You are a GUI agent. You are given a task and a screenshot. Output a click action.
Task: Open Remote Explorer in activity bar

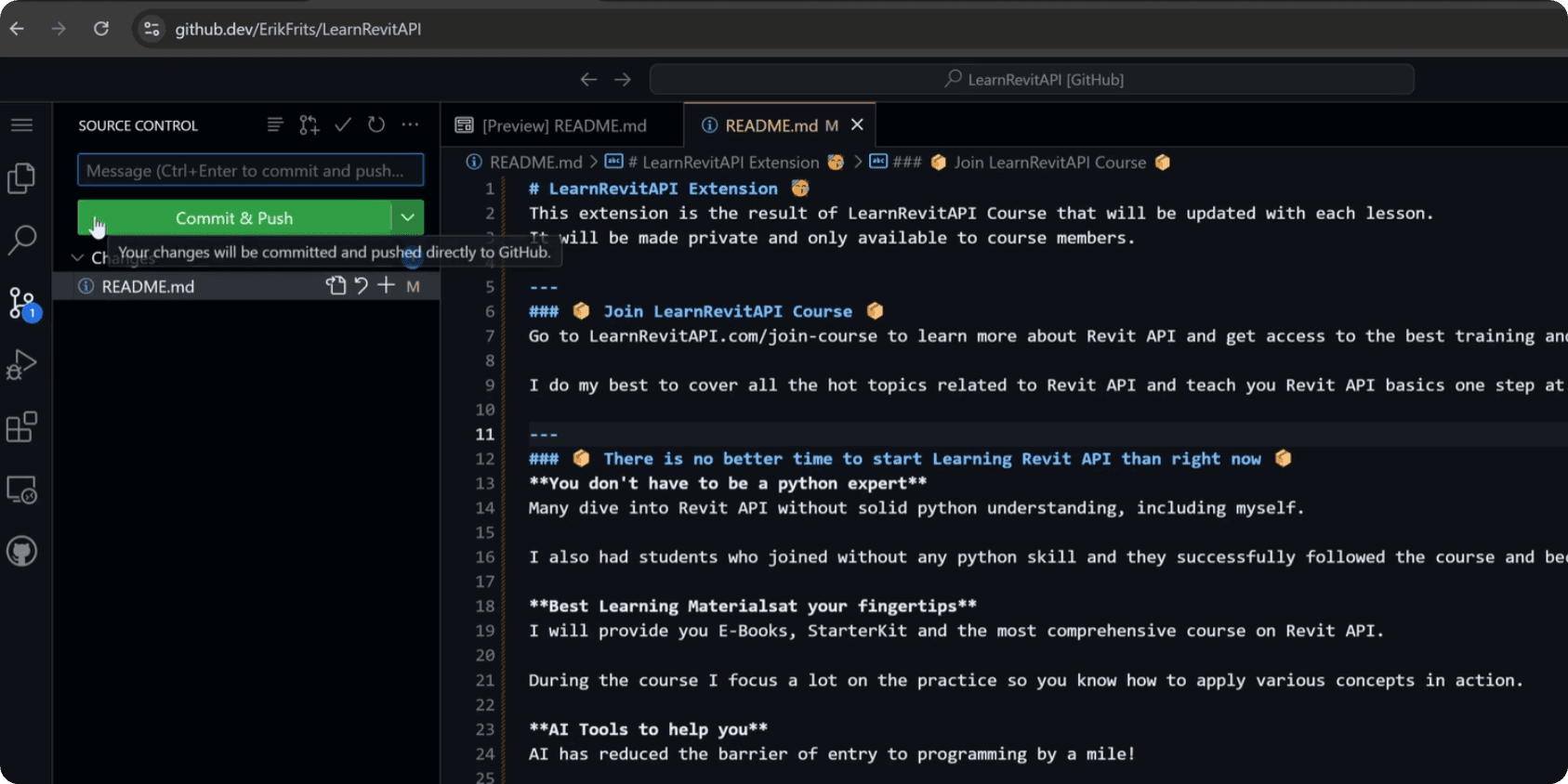click(x=21, y=490)
